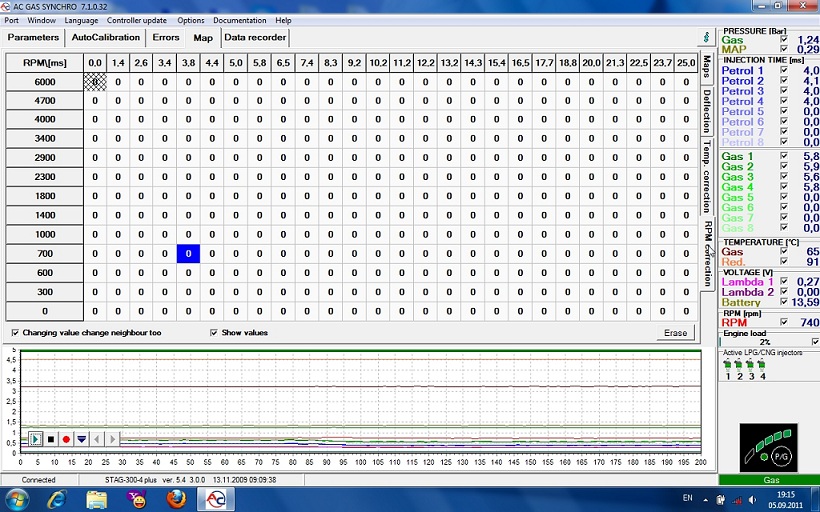Toggle the 'Show values' checkbox
Viewport: 820px width, 512px height.
(x=214, y=333)
